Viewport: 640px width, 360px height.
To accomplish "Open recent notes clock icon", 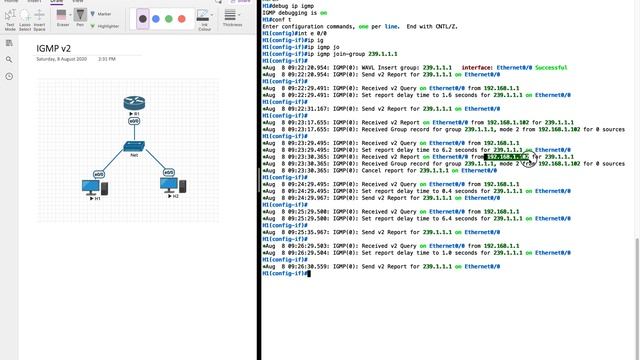I will pyautogui.click(x=9, y=76).
